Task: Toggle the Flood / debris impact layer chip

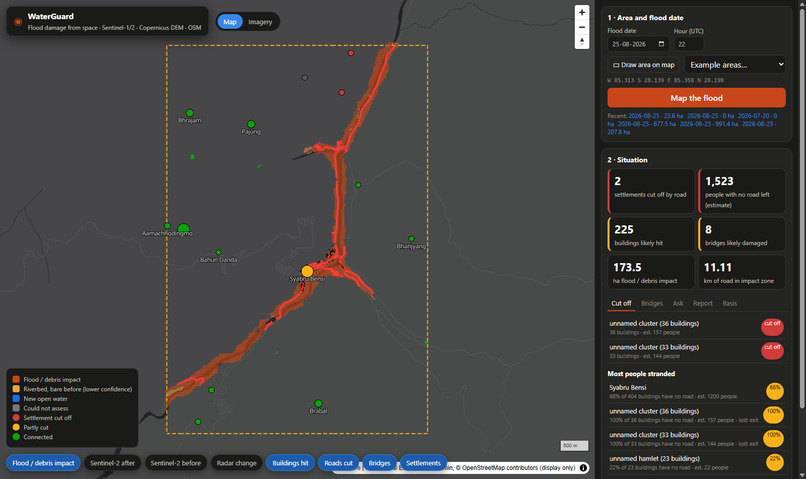Action: (x=43, y=463)
